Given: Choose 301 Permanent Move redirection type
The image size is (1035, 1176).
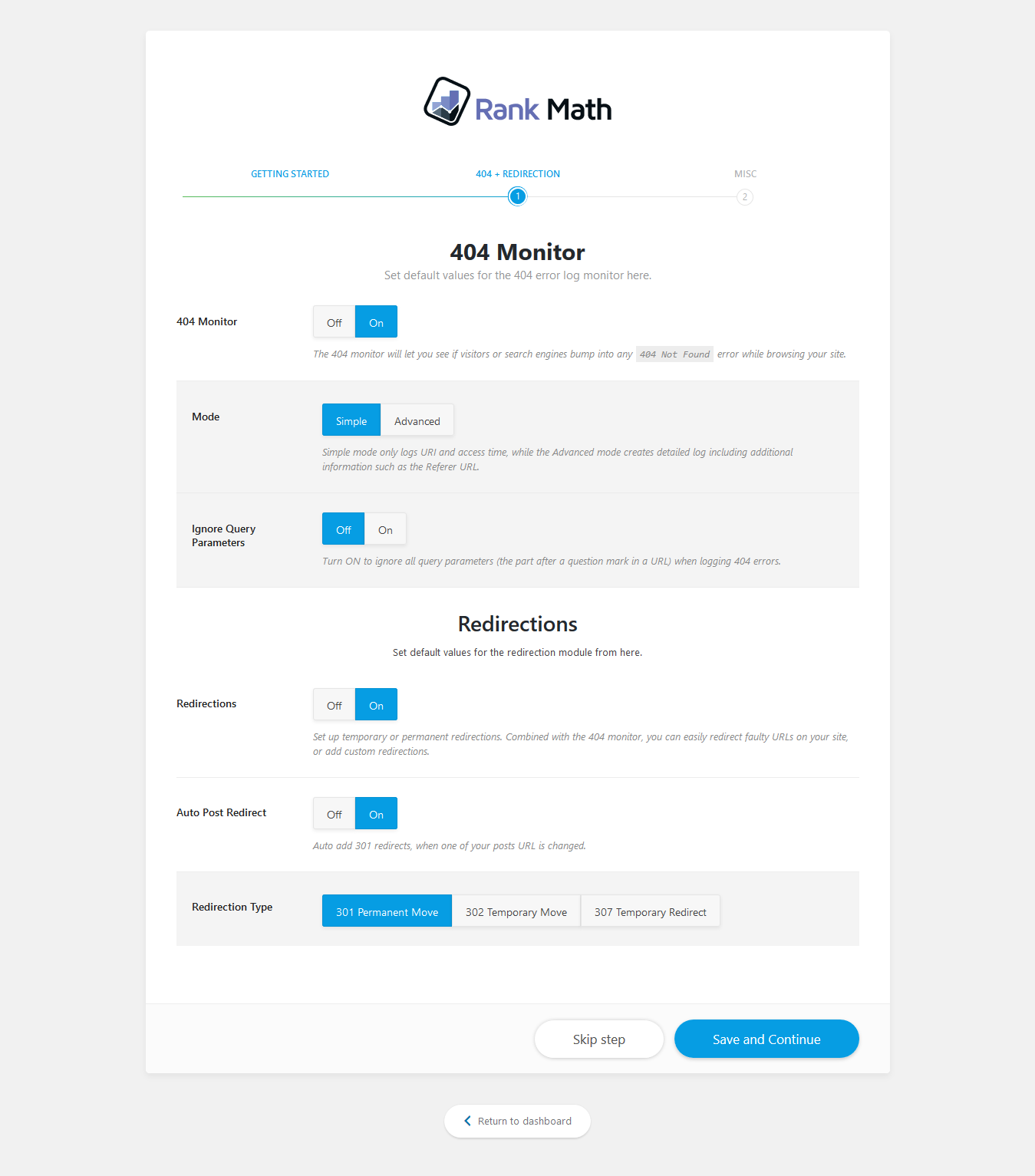Looking at the screenshot, I should 387,911.
